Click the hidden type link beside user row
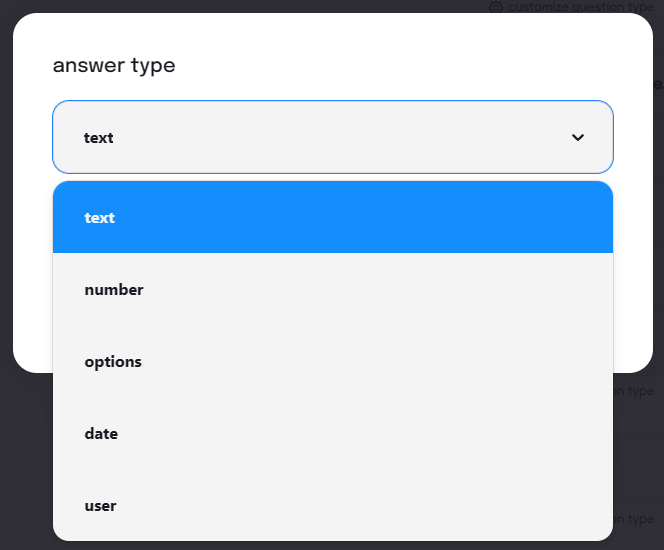This screenshot has height=550, width=664. 634,519
